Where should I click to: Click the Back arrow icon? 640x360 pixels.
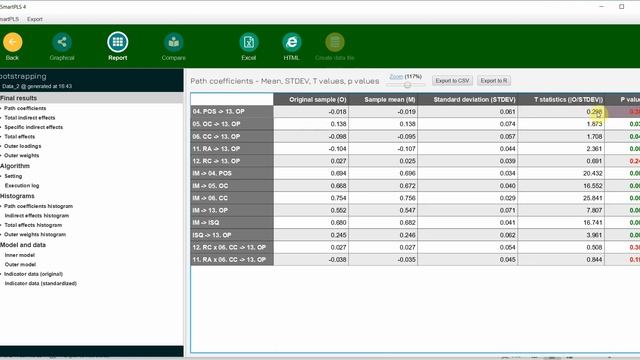[13, 42]
